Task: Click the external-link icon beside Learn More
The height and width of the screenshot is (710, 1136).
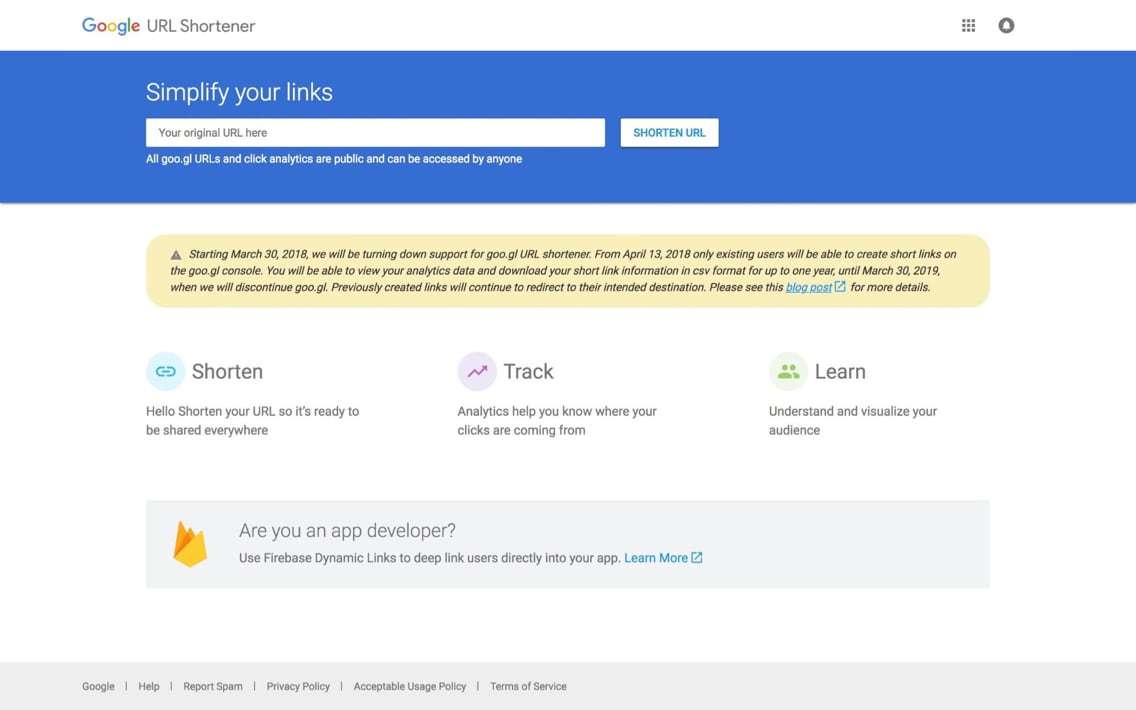Action: point(698,557)
